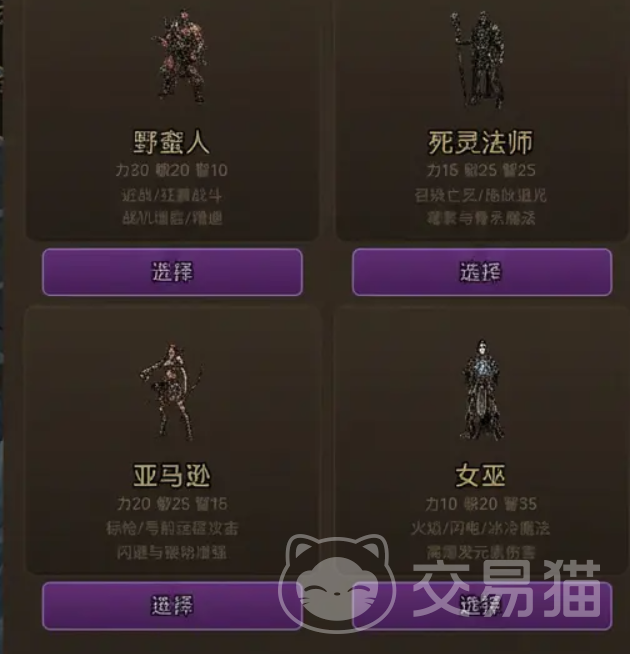This screenshot has height=654, width=630.
Task: Click 女巫 skill description 火焰/闪电/冰冷魔法
Action: (x=481, y=528)
